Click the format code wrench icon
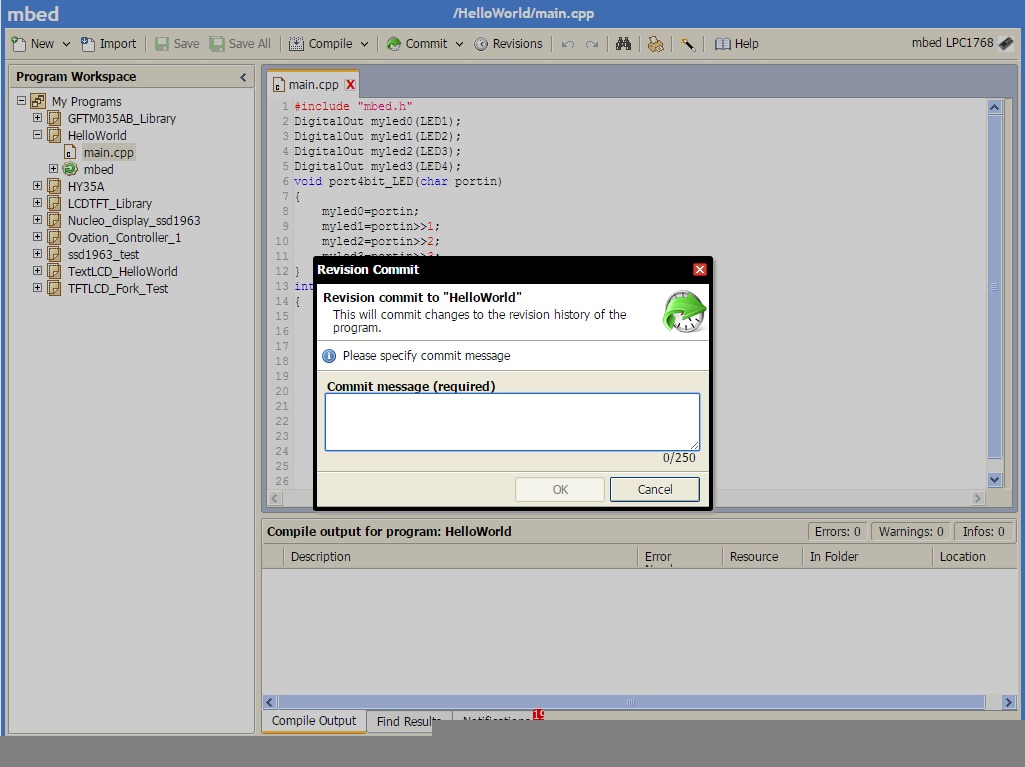The width and height of the screenshot is (1025, 767). [688, 44]
